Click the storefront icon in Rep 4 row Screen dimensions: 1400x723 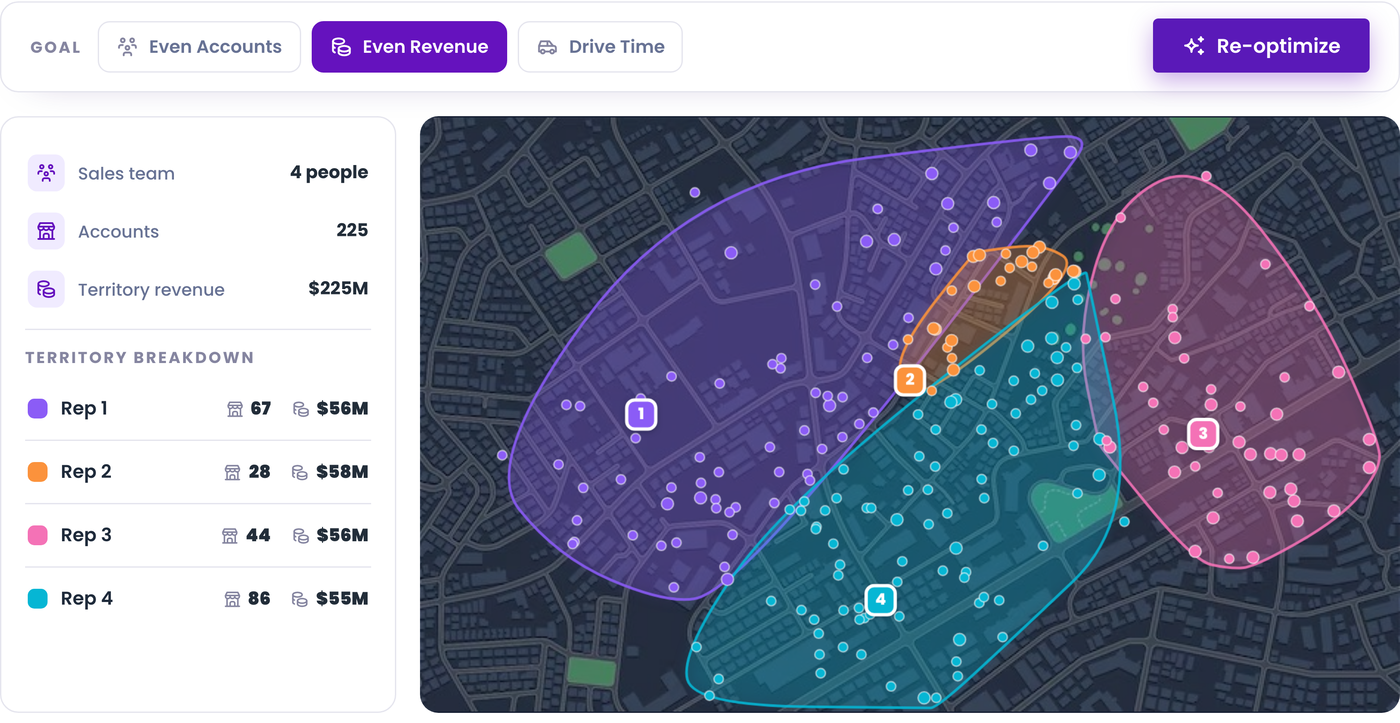point(232,599)
